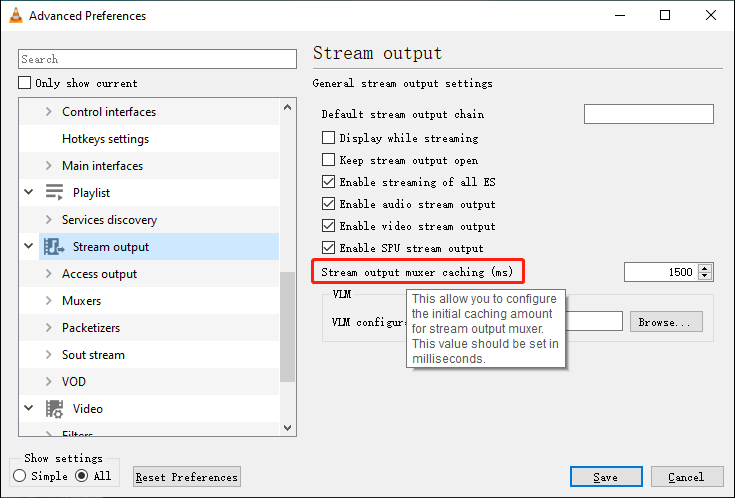Click the Save button

tap(606, 477)
